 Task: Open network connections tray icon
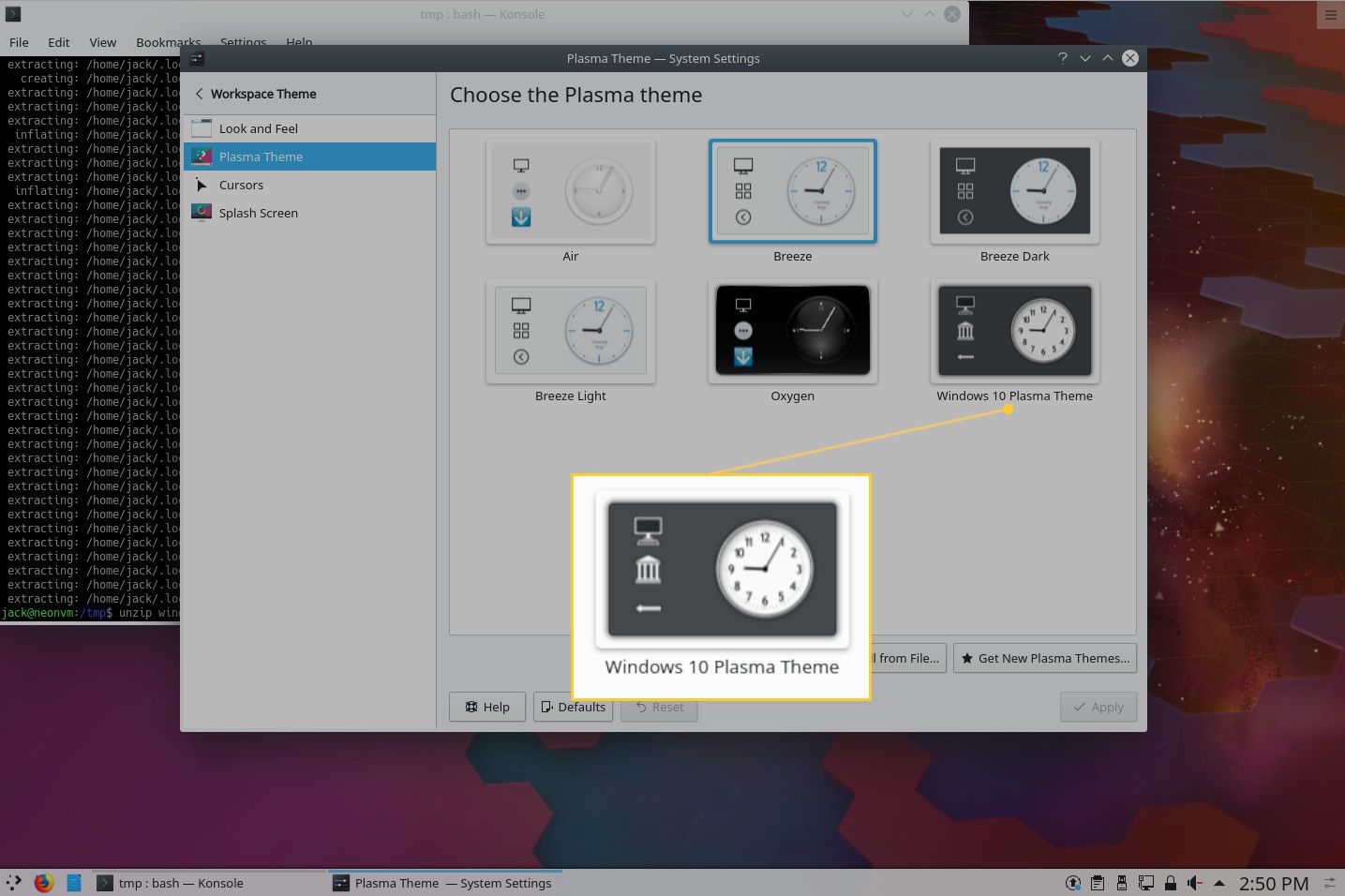1146,883
